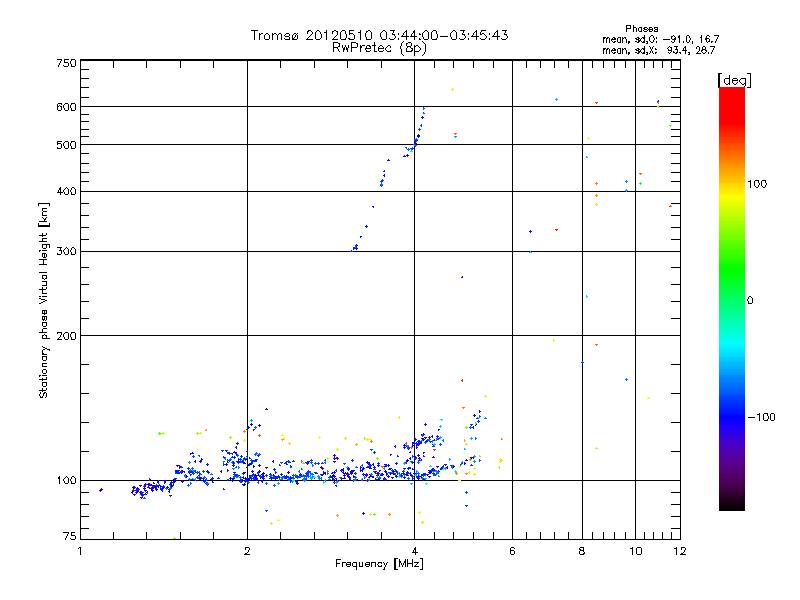Image resolution: width=800 pixels, height=600 pixels.
Task: Click the blue trace start point at 300 km
Action: point(352,251)
